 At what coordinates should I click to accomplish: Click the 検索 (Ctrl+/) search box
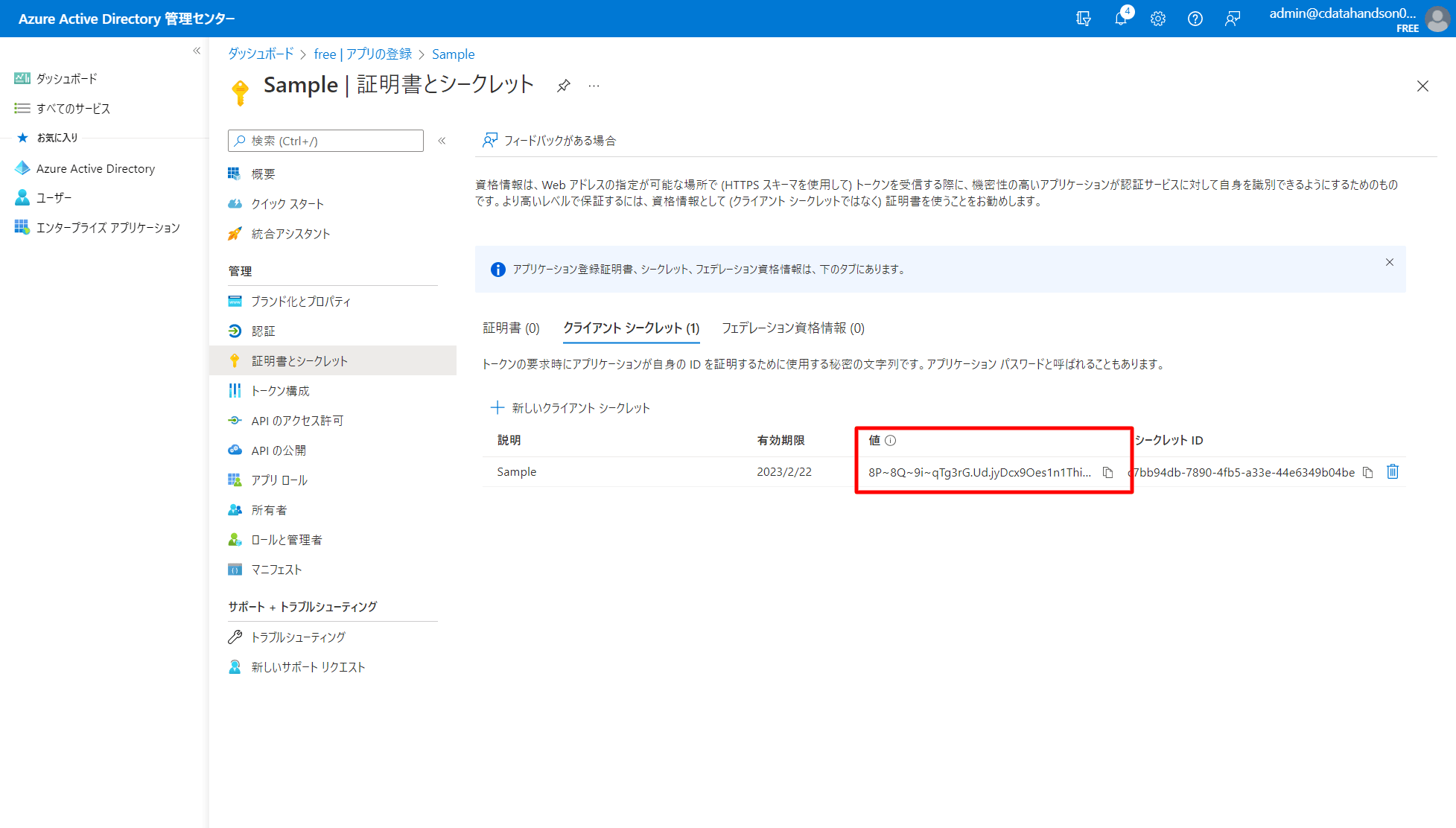[x=326, y=141]
